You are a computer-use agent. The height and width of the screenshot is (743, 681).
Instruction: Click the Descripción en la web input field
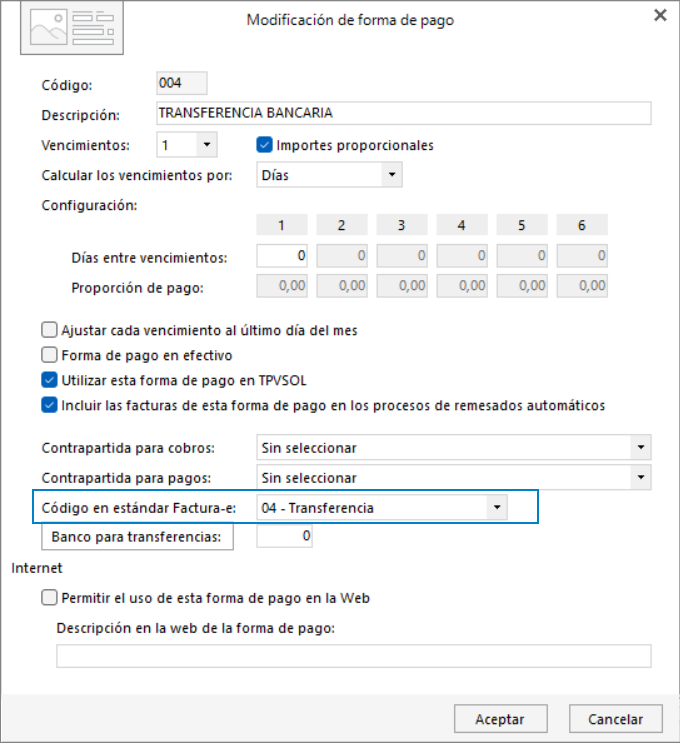pos(354,656)
